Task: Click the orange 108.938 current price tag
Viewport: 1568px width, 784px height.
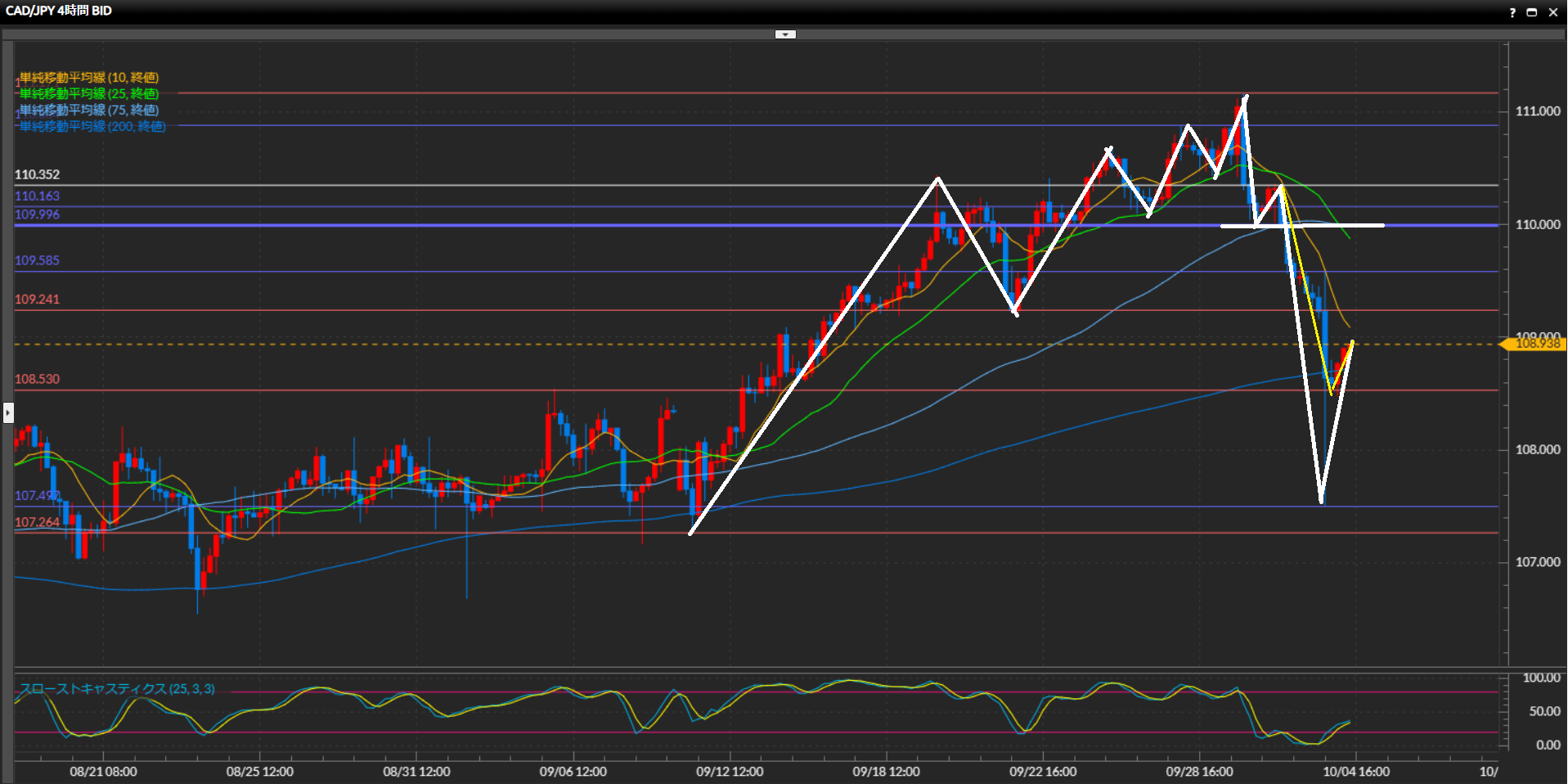Action: tap(1536, 344)
